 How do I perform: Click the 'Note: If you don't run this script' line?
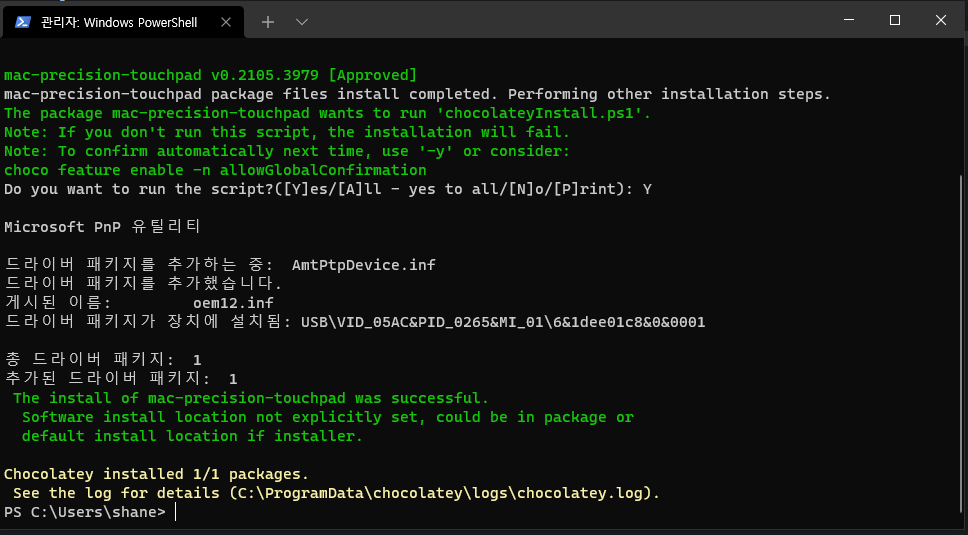pos(286,133)
